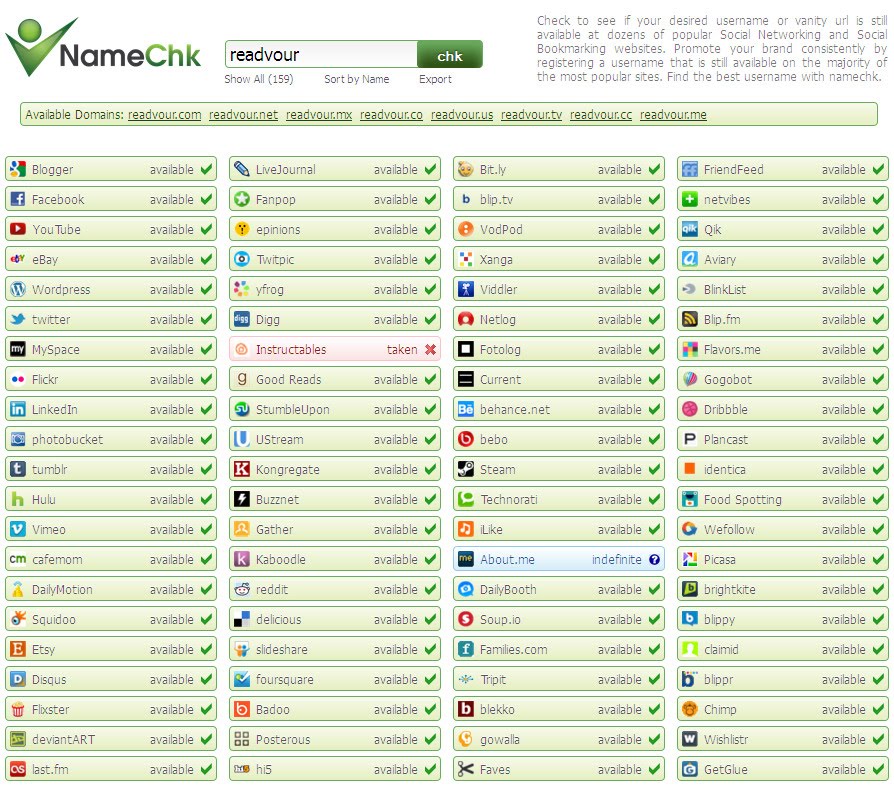Image resolution: width=894 pixels, height=786 pixels.
Task: Select the MySpace row name
Action: (x=56, y=349)
